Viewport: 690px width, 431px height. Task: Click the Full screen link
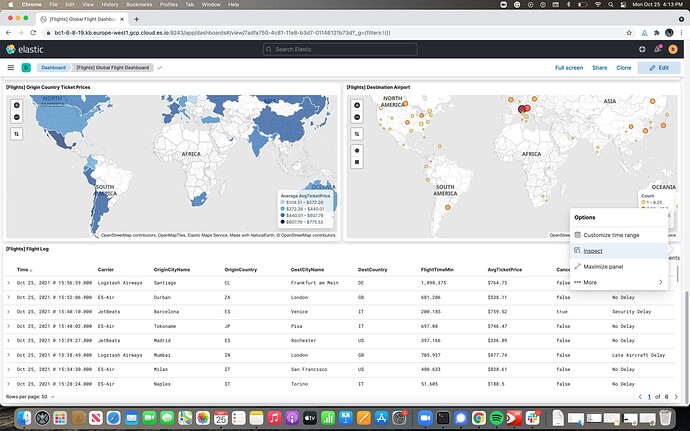click(x=569, y=68)
